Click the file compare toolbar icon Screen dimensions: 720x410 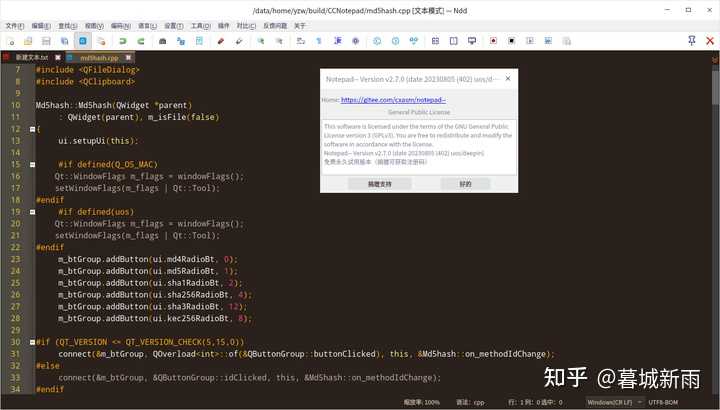pos(435,41)
